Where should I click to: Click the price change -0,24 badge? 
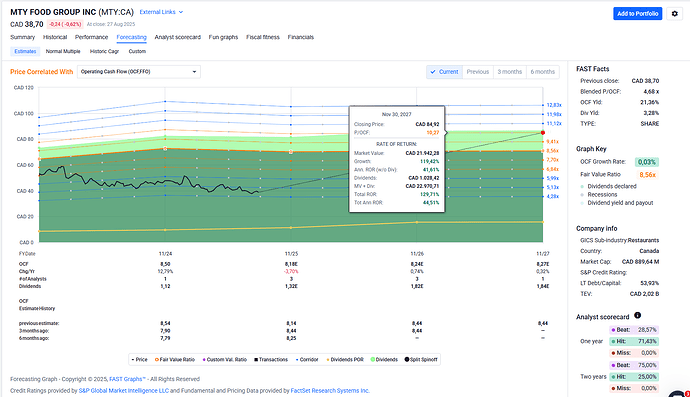[x=65, y=24]
